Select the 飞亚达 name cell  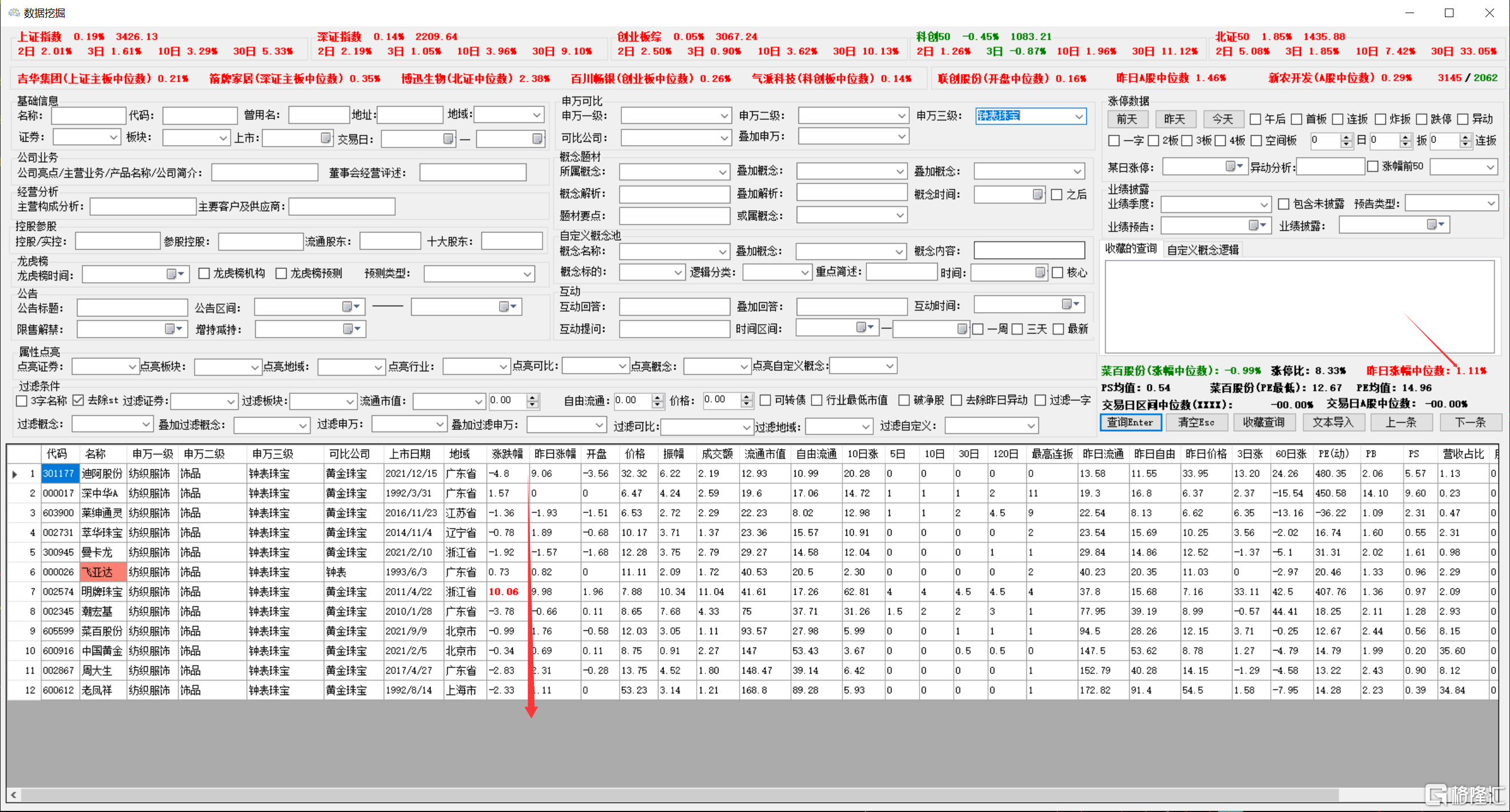pyautogui.click(x=103, y=572)
